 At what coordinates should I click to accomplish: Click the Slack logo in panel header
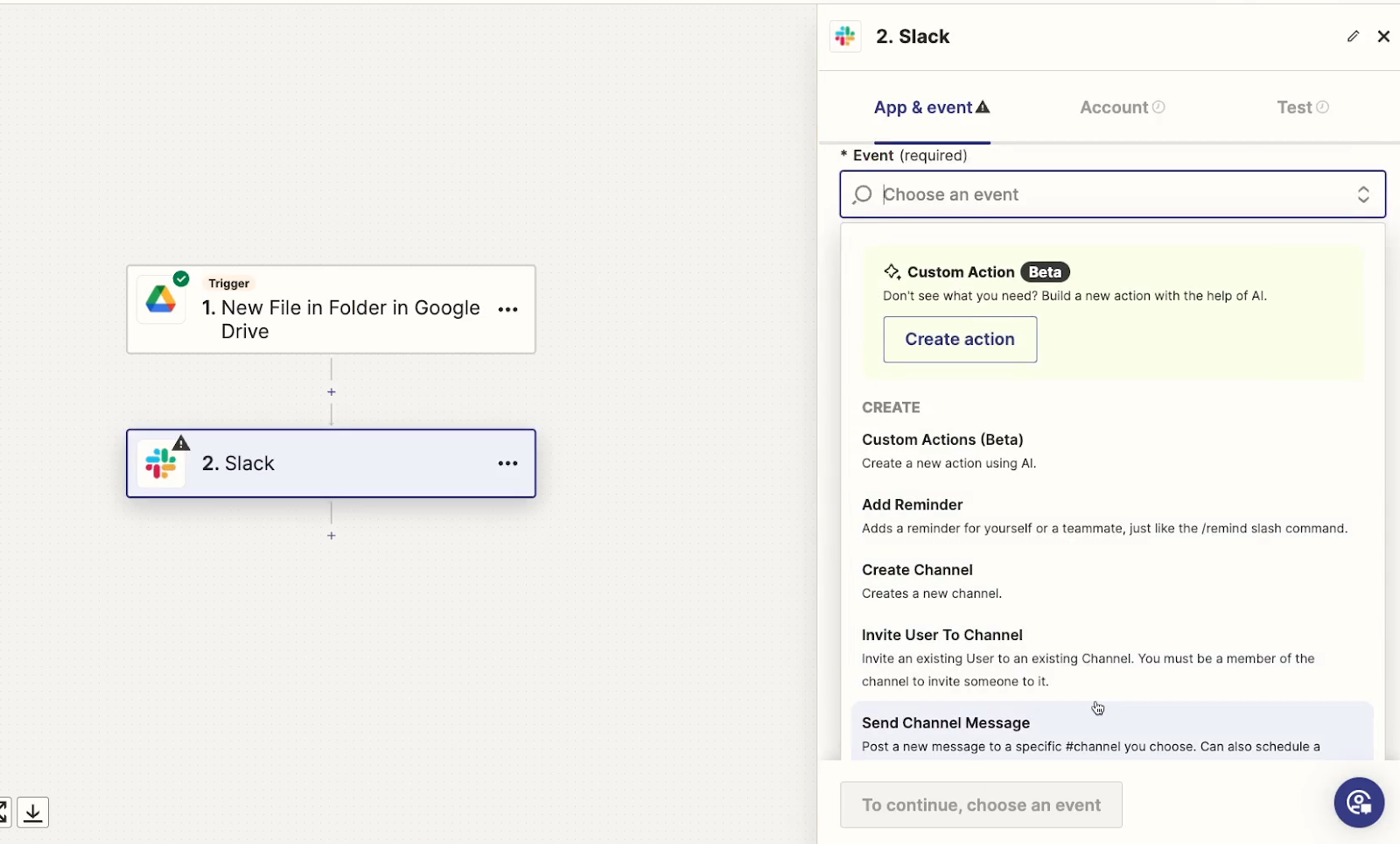click(x=845, y=36)
